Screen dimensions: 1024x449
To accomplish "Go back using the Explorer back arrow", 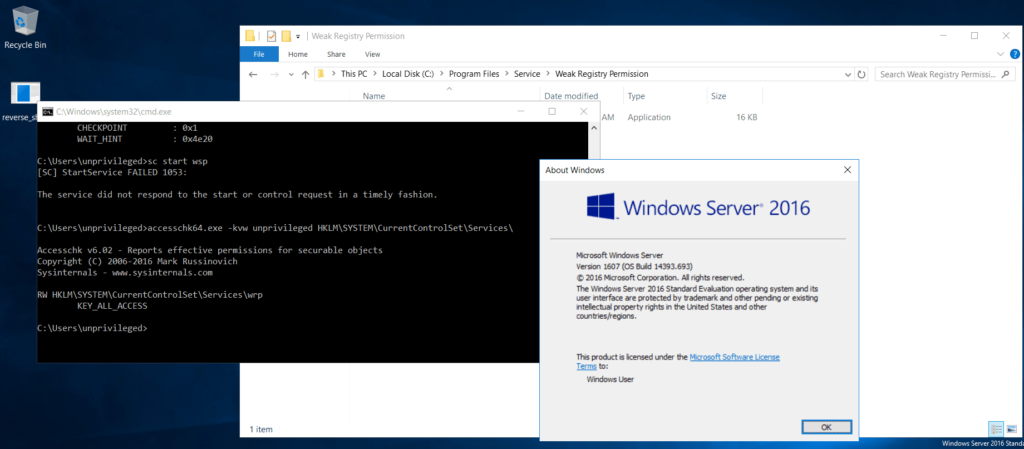I will [253, 74].
